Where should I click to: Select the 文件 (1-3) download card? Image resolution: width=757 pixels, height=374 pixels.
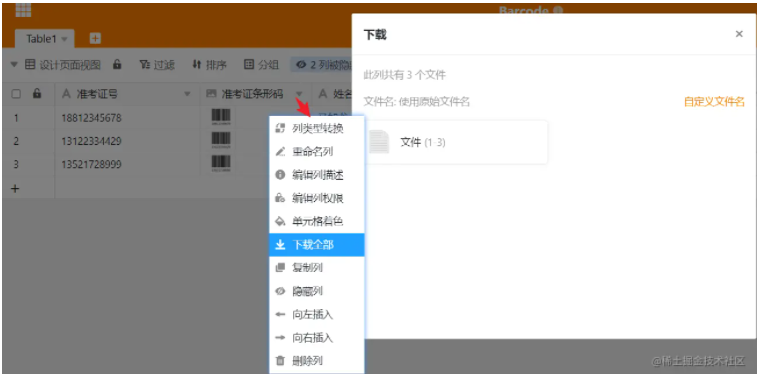coord(456,142)
